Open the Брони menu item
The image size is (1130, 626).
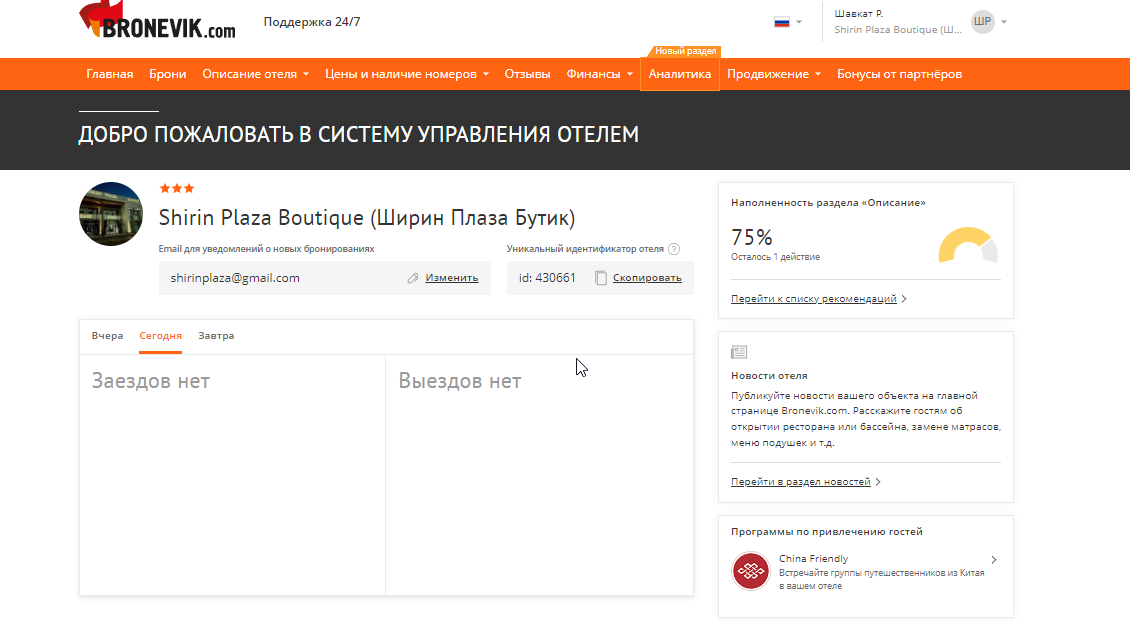pyautogui.click(x=167, y=74)
